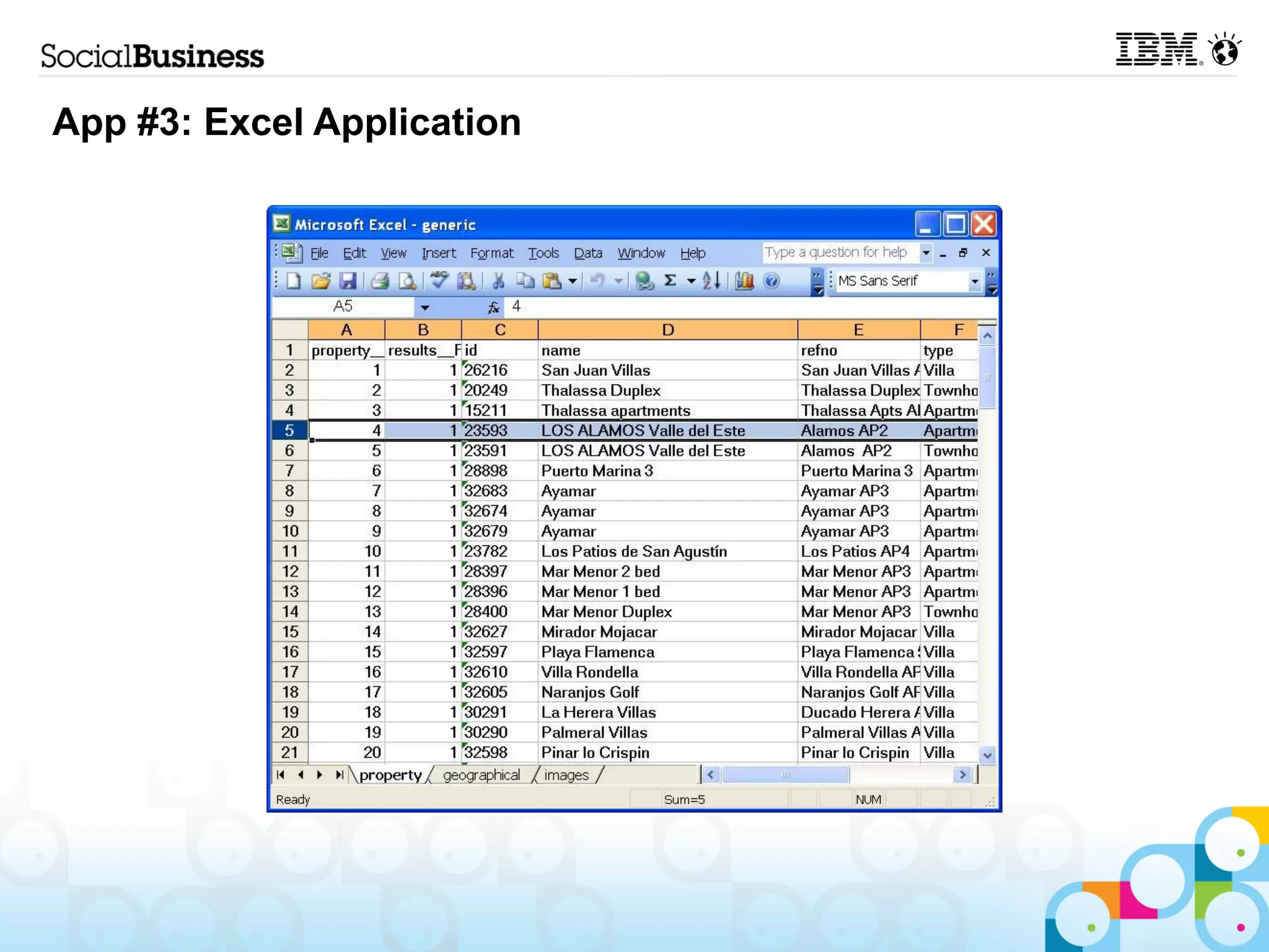This screenshot has height=952, width=1269.
Task: Switch to the images sheet tab
Action: pyautogui.click(x=566, y=775)
